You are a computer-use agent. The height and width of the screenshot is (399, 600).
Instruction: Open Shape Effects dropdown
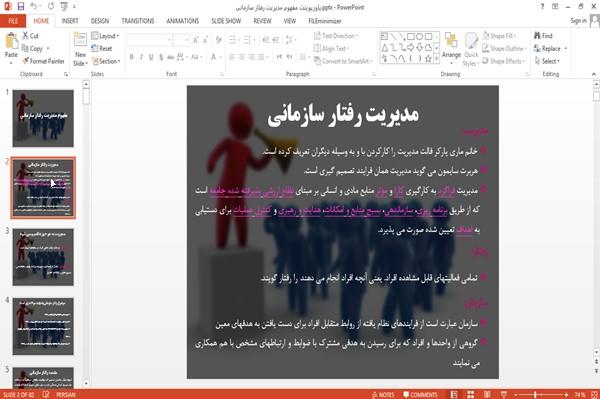pos(503,61)
